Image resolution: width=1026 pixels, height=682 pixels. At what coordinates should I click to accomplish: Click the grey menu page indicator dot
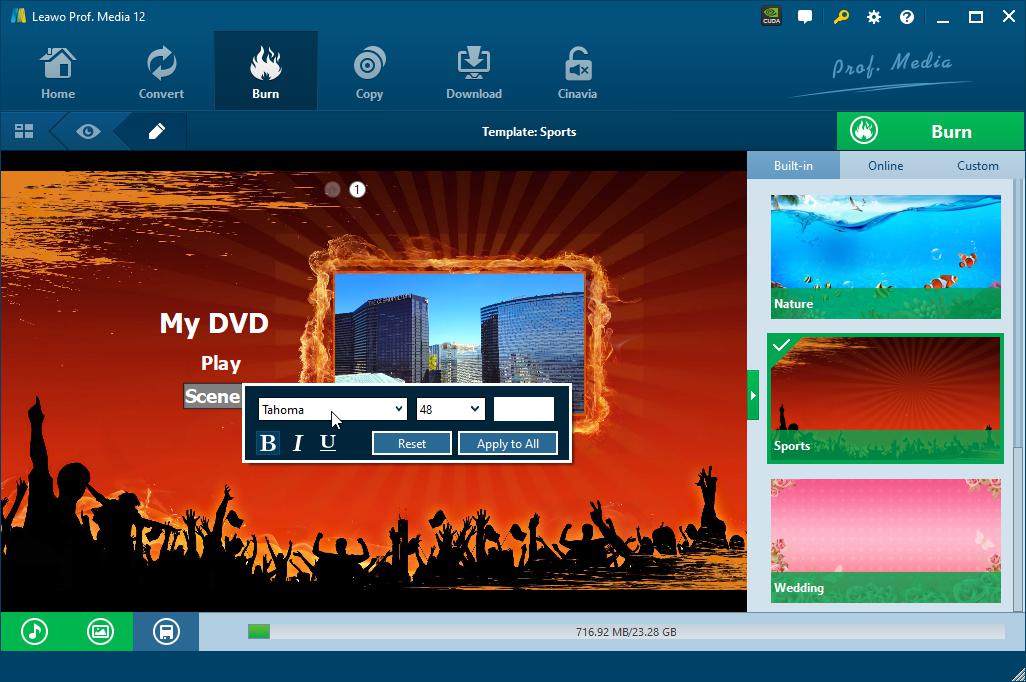332,189
